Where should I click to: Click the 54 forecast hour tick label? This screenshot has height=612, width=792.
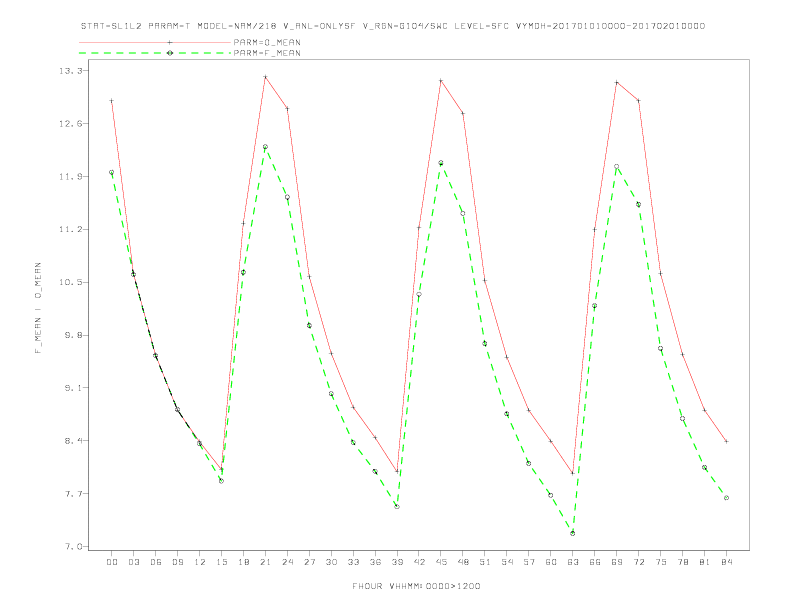click(x=507, y=562)
